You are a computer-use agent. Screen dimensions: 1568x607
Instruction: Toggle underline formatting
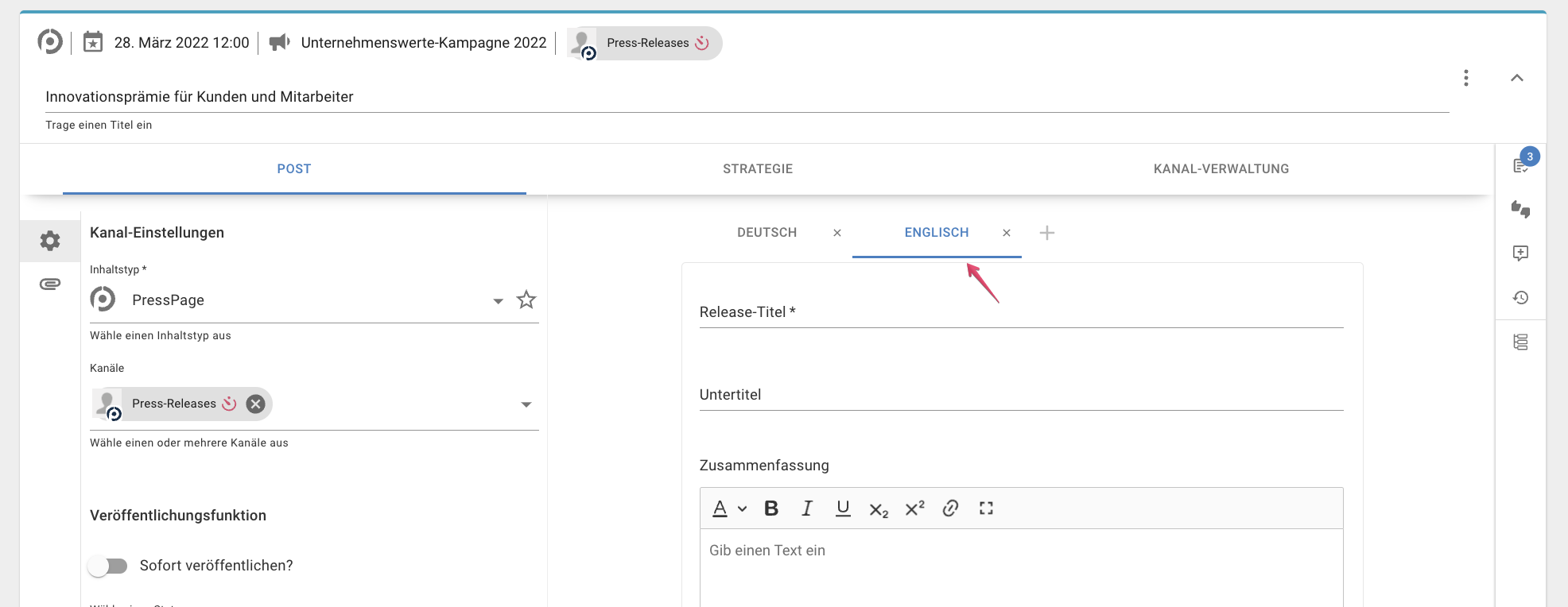click(843, 508)
